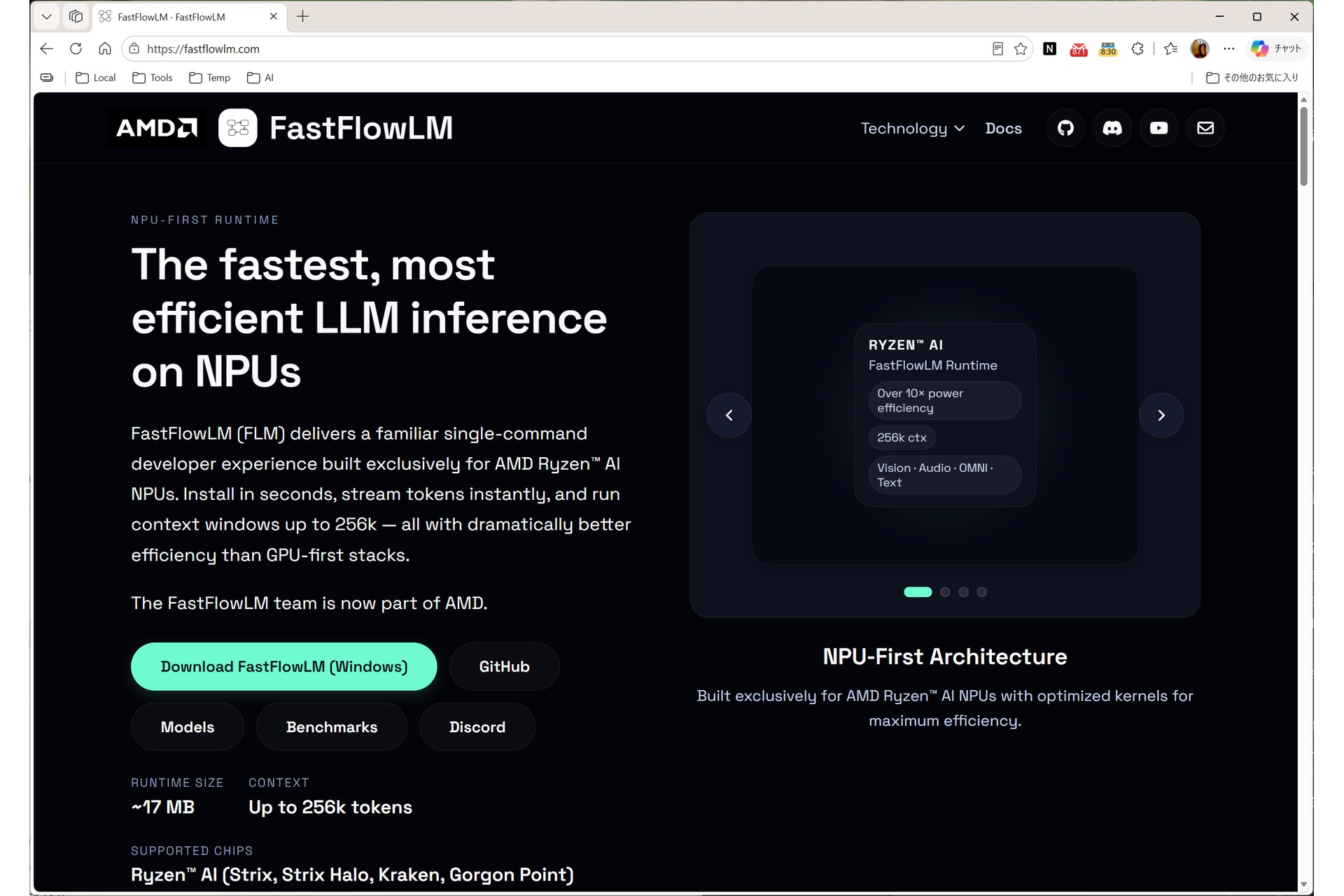Click the 'NPU-First Architecture' heading
This screenshot has height=896, width=1344.
click(x=945, y=657)
